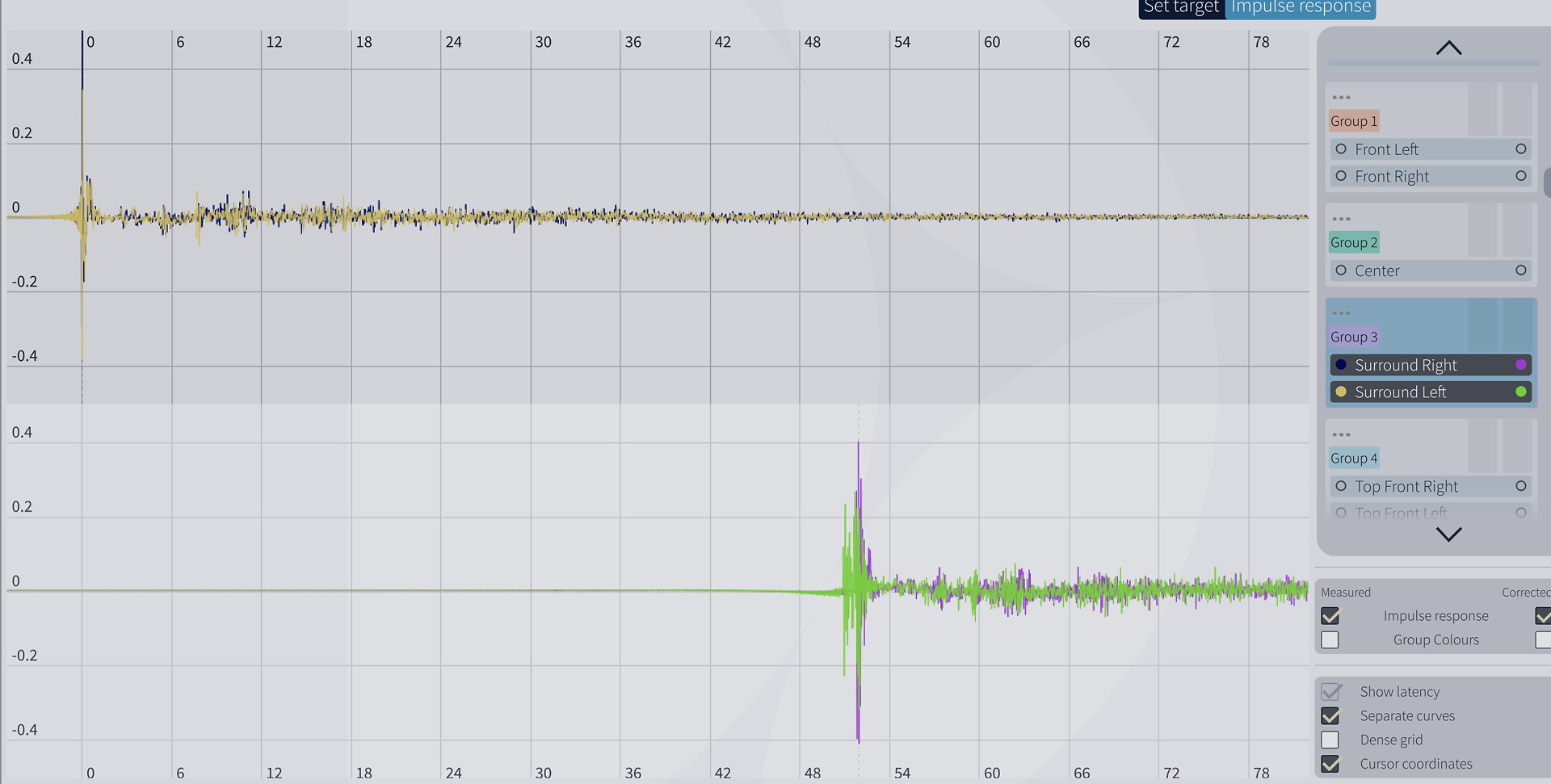Click the purple corrected dot of Surround Right
Screen dimensions: 1551x784
click(x=1521, y=365)
